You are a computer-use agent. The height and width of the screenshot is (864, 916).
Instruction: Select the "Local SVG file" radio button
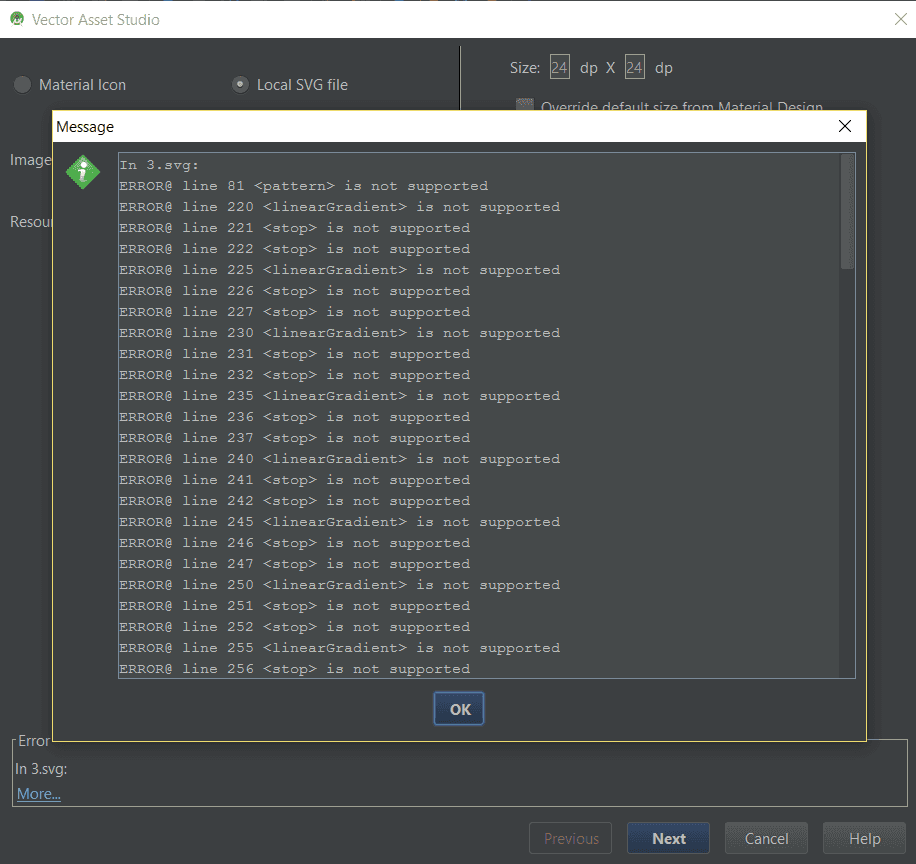coord(240,84)
